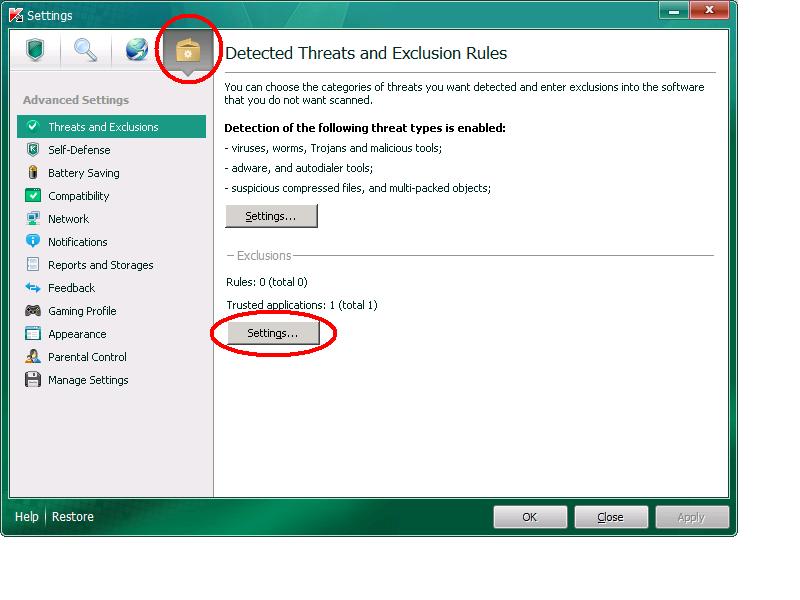Open the Scan magnifier tab
Viewport: 800px width, 600px height.
(x=86, y=50)
